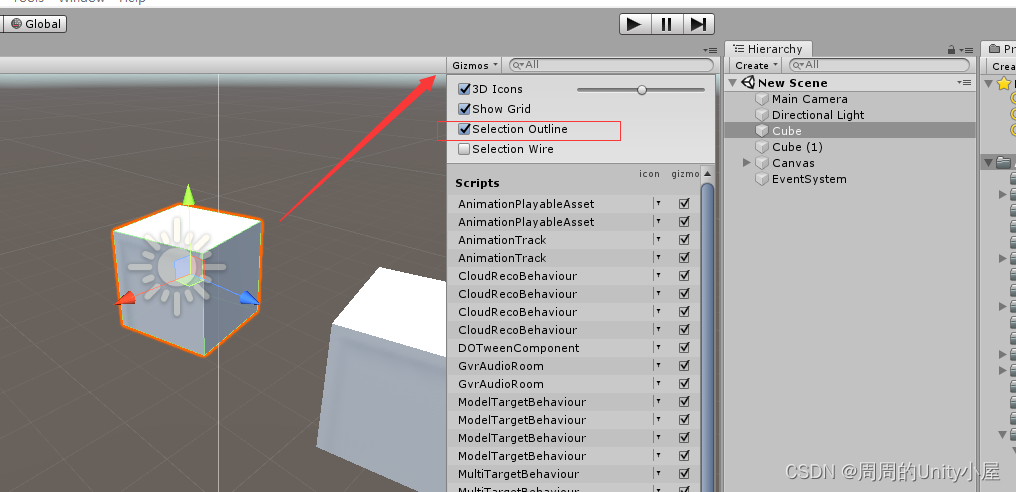
Task: Start Play mode with the Play button
Action: tap(635, 24)
